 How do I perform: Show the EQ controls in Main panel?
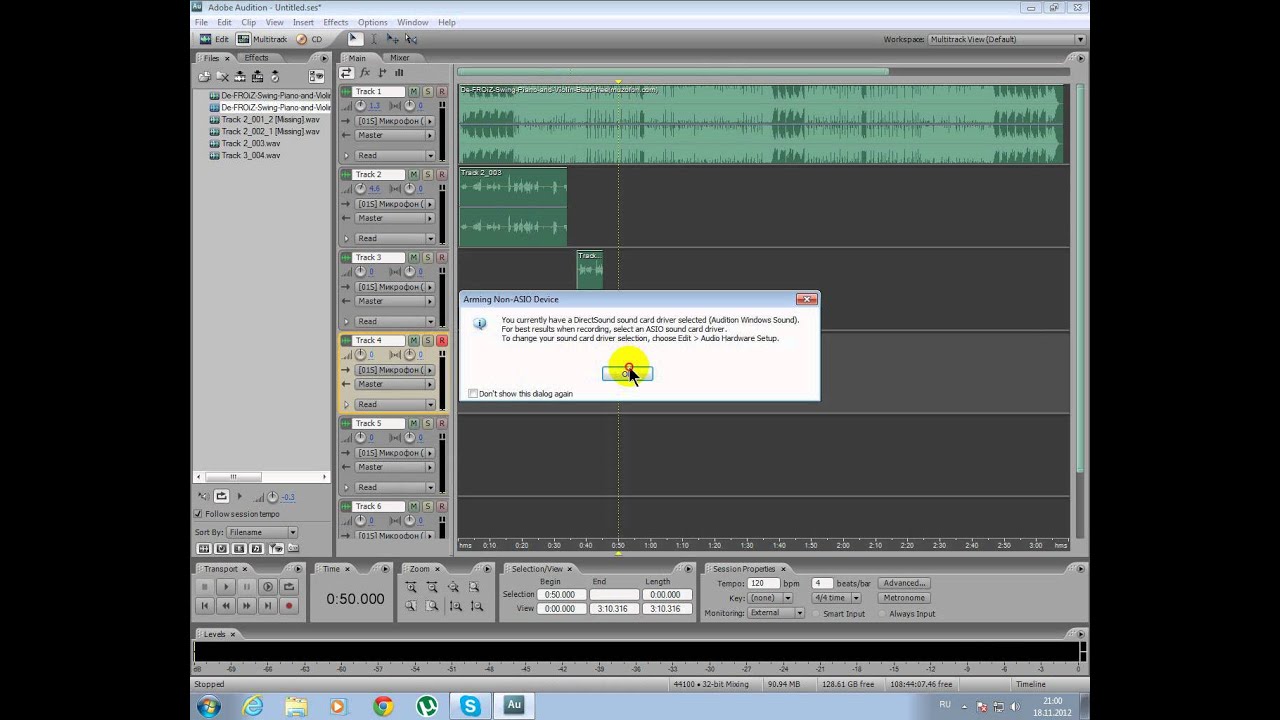[400, 73]
